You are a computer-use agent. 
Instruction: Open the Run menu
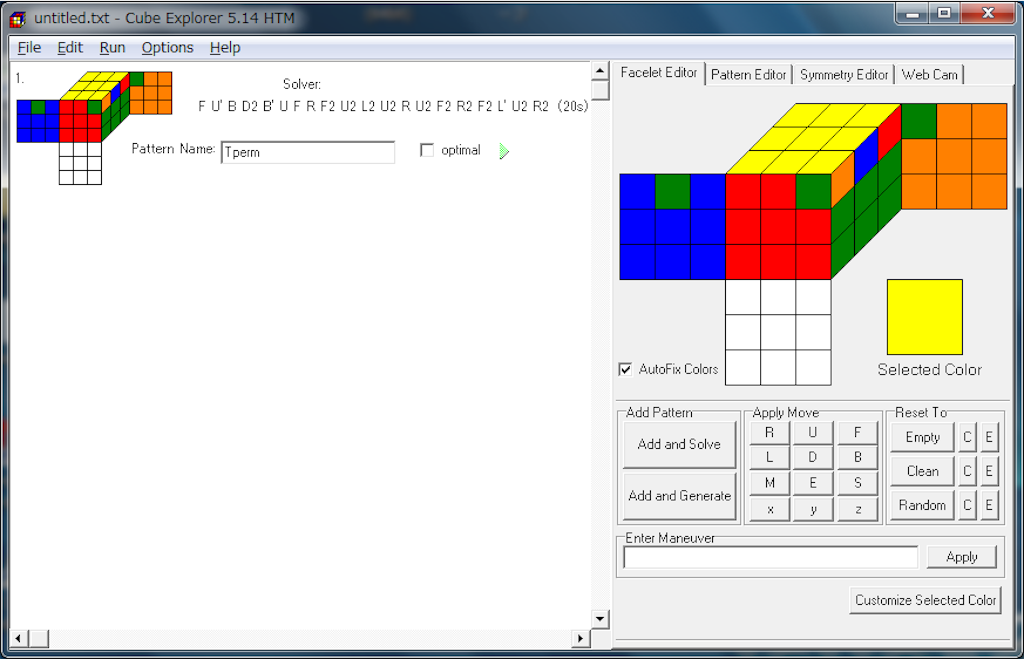tap(112, 48)
